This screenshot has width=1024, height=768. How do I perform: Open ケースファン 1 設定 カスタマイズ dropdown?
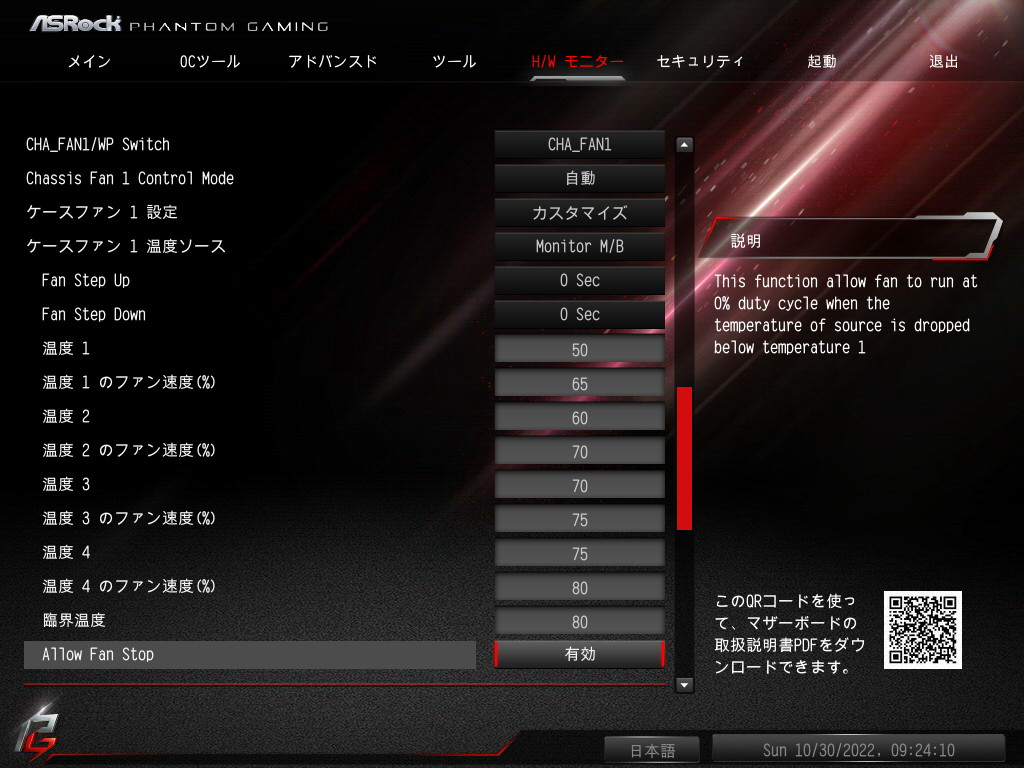[579, 212]
